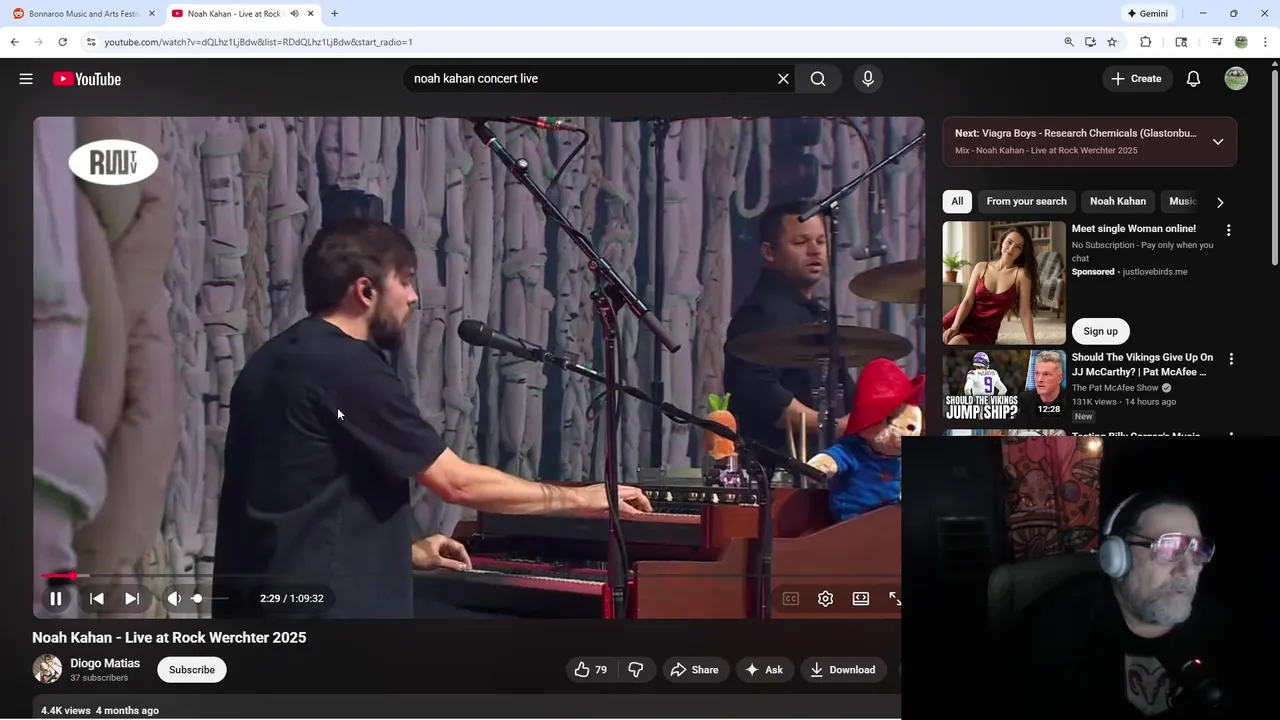
Task: Skip to the next video
Action: pos(132,598)
